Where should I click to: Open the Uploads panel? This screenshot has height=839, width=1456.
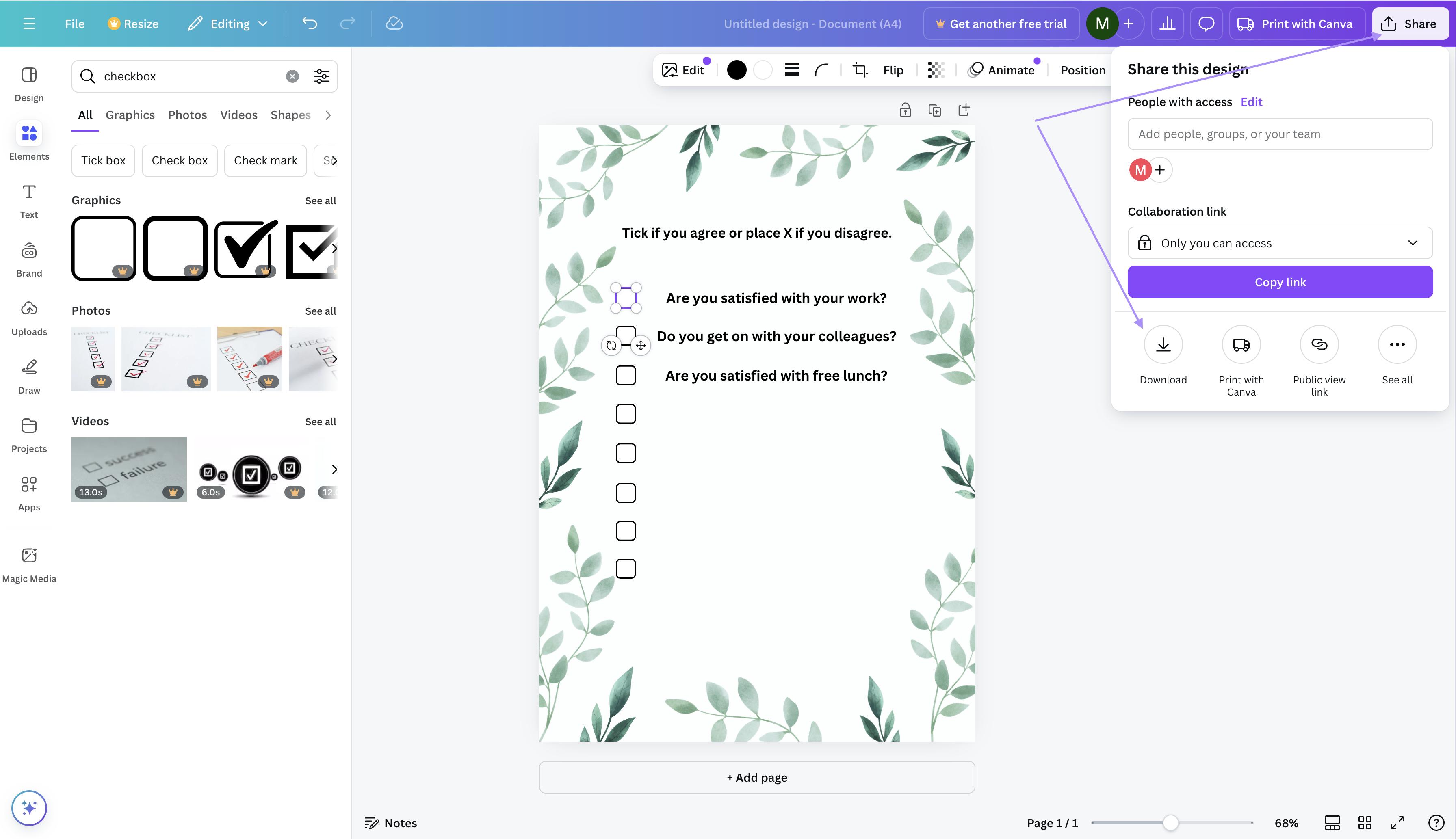point(29,317)
